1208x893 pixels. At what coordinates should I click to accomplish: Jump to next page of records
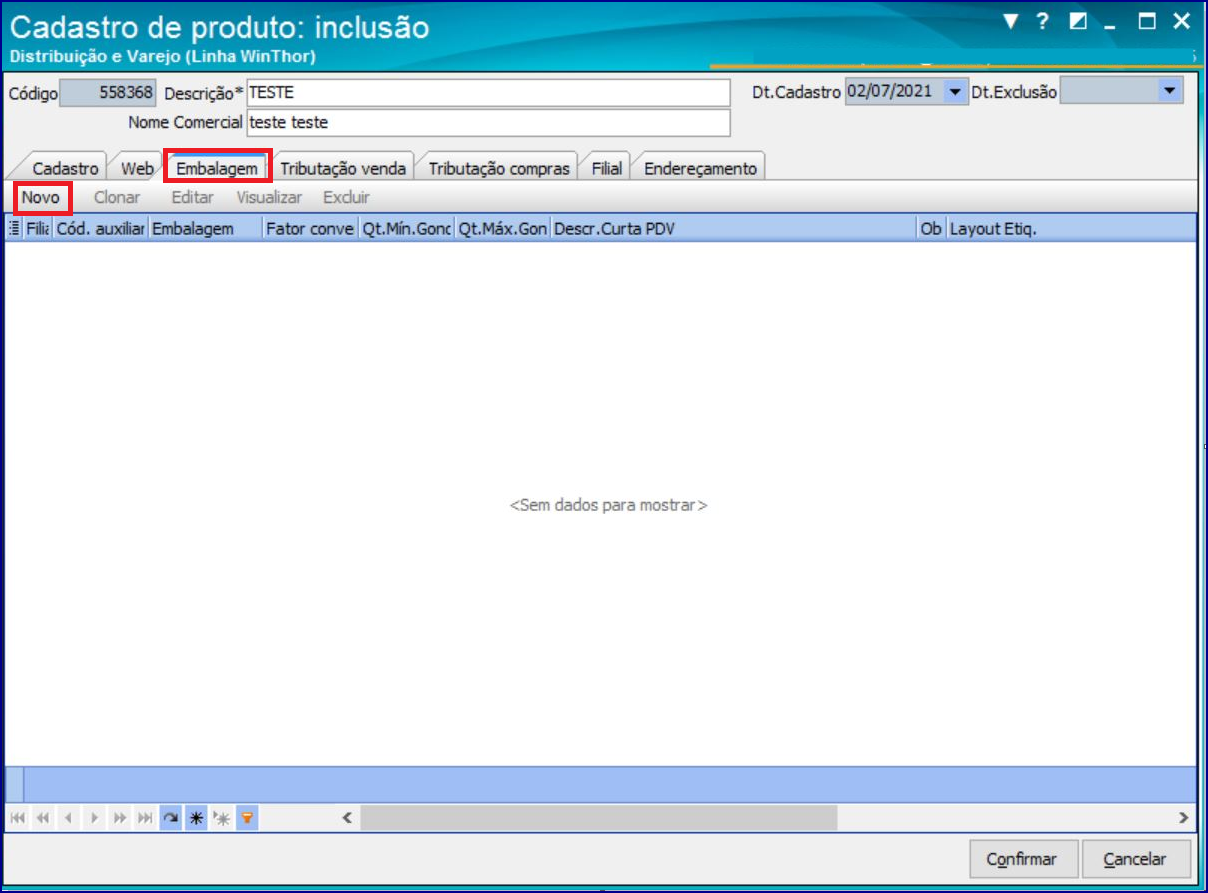(x=120, y=818)
